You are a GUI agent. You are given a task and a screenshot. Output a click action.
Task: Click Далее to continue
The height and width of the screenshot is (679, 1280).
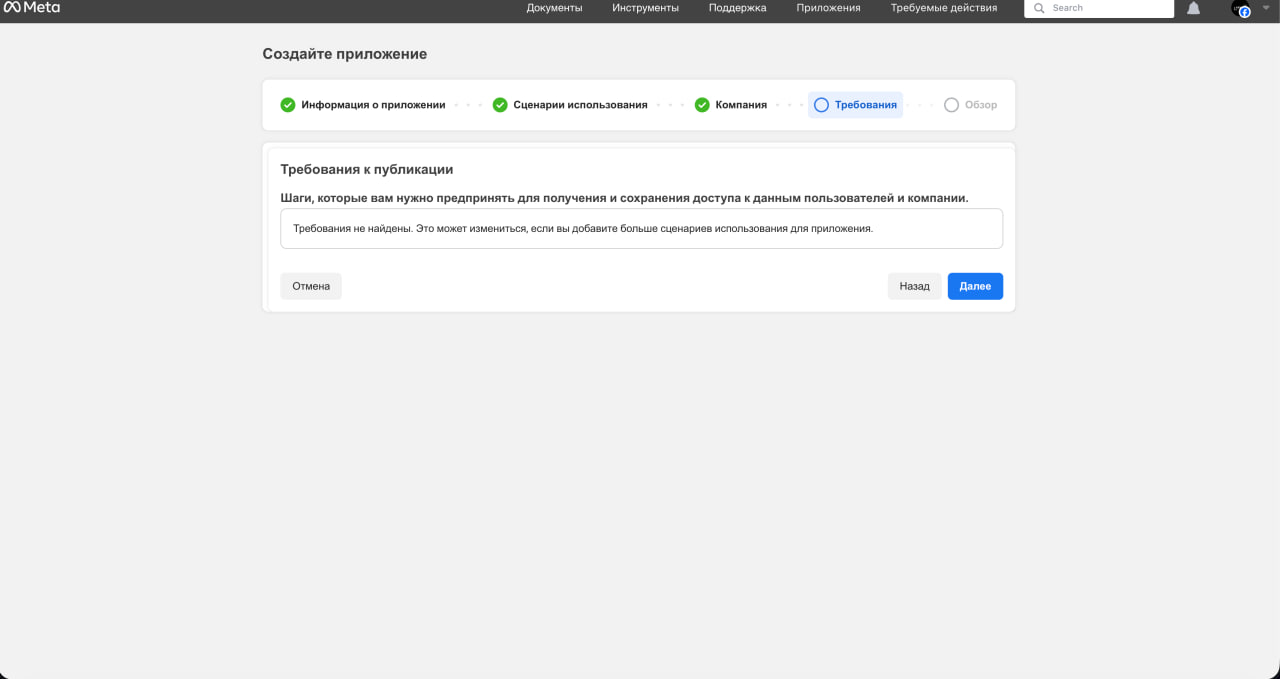click(x=974, y=286)
